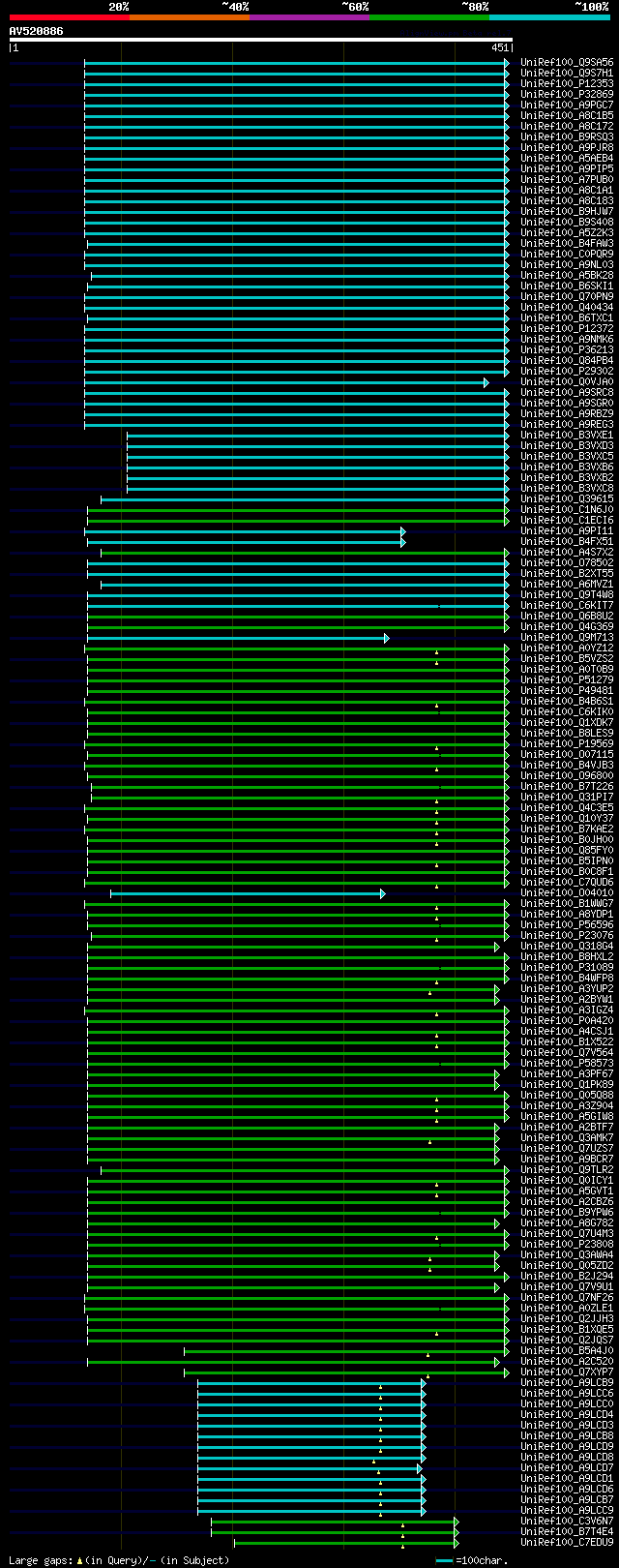The height and width of the screenshot is (1568, 619).
Task: Click the UniRef100_P56596 label
Action: point(567,924)
